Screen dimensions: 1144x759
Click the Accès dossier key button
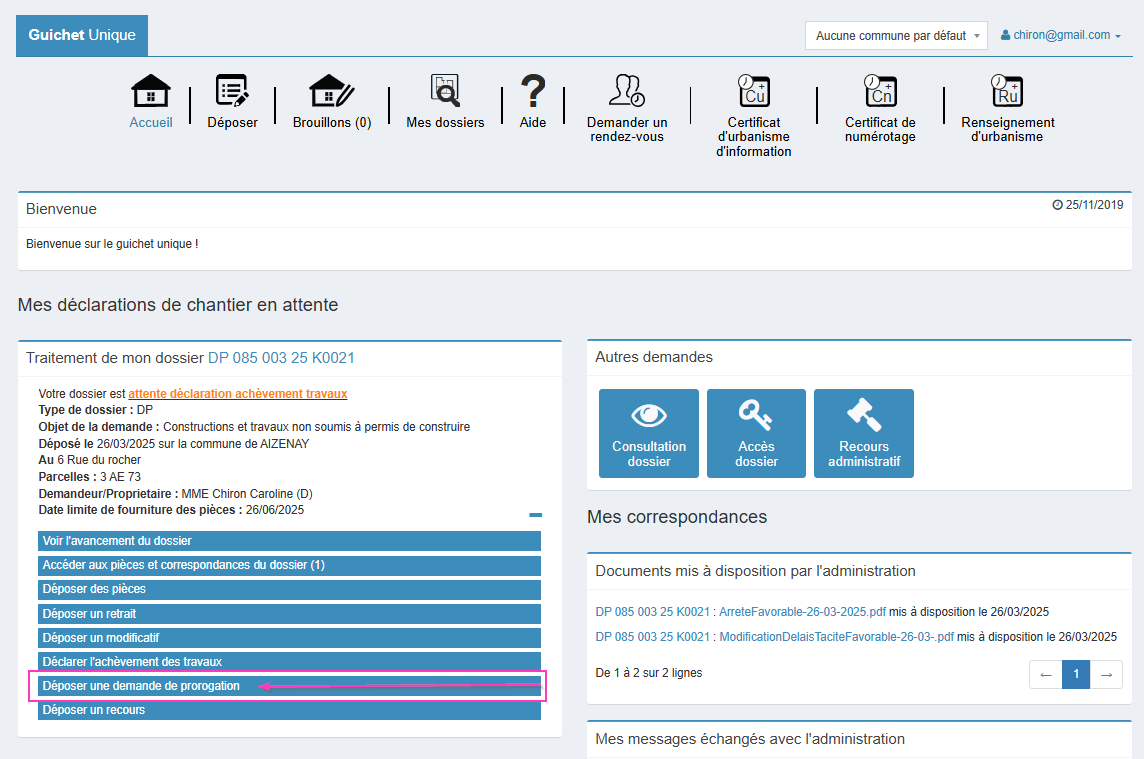756,433
